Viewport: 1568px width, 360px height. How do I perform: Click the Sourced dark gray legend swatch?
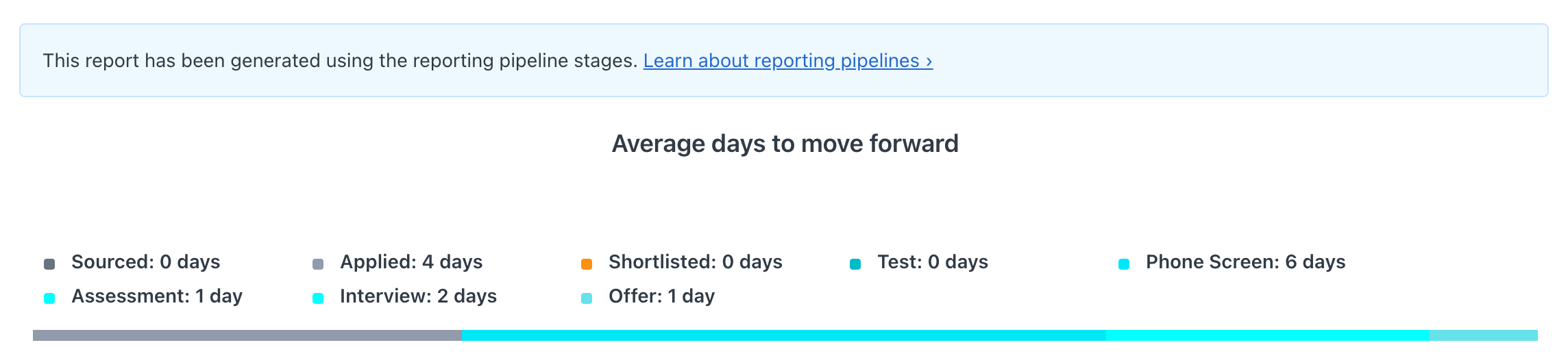(x=49, y=264)
